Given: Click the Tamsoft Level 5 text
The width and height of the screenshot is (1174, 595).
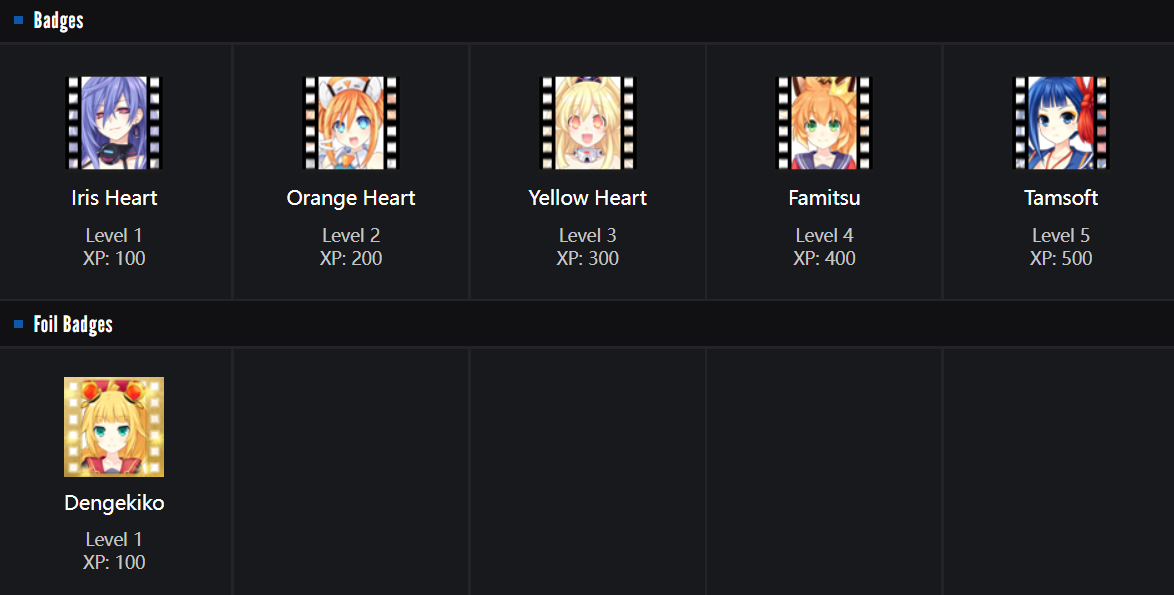Looking at the screenshot, I should (1061, 235).
